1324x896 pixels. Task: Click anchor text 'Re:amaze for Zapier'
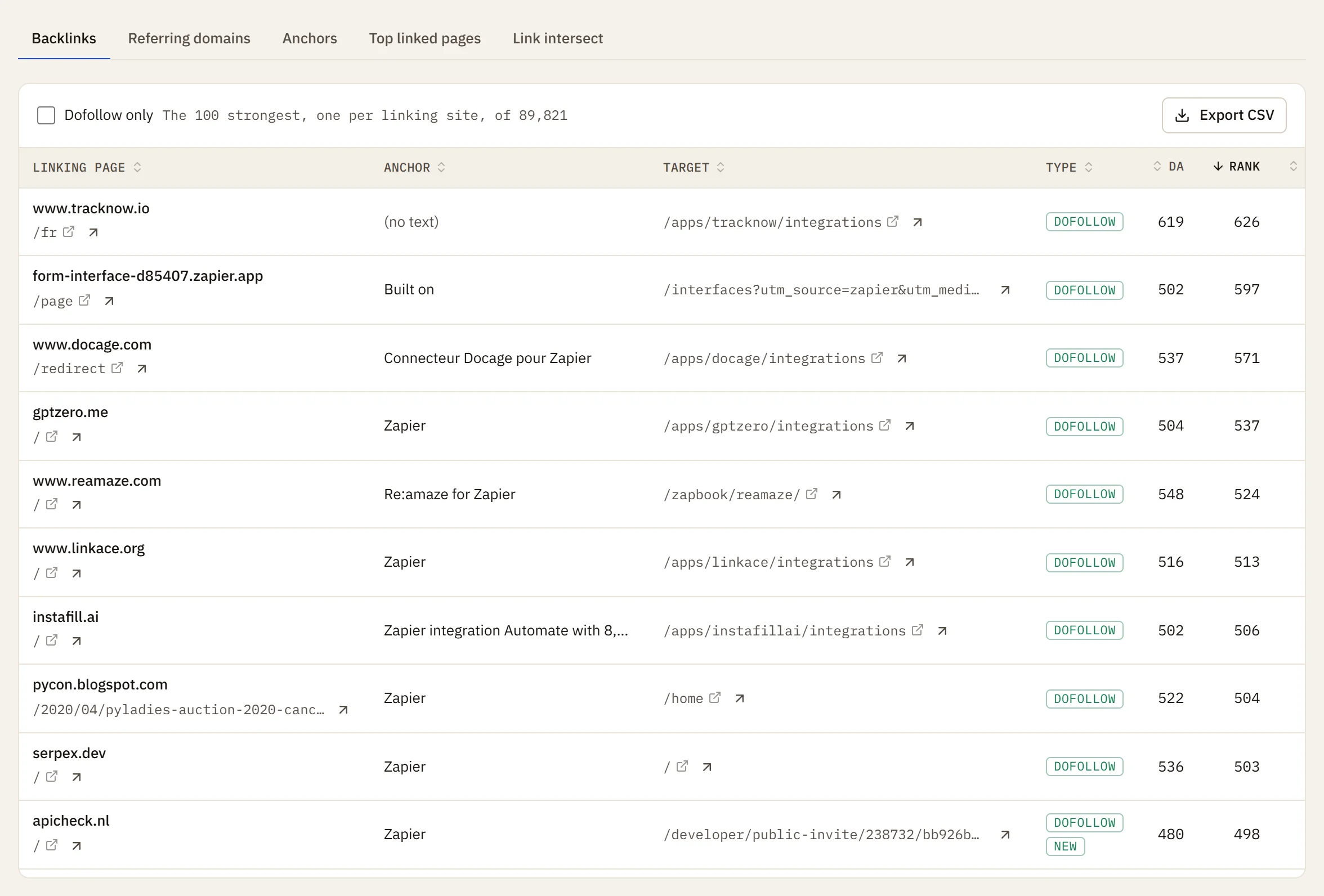[450, 494]
